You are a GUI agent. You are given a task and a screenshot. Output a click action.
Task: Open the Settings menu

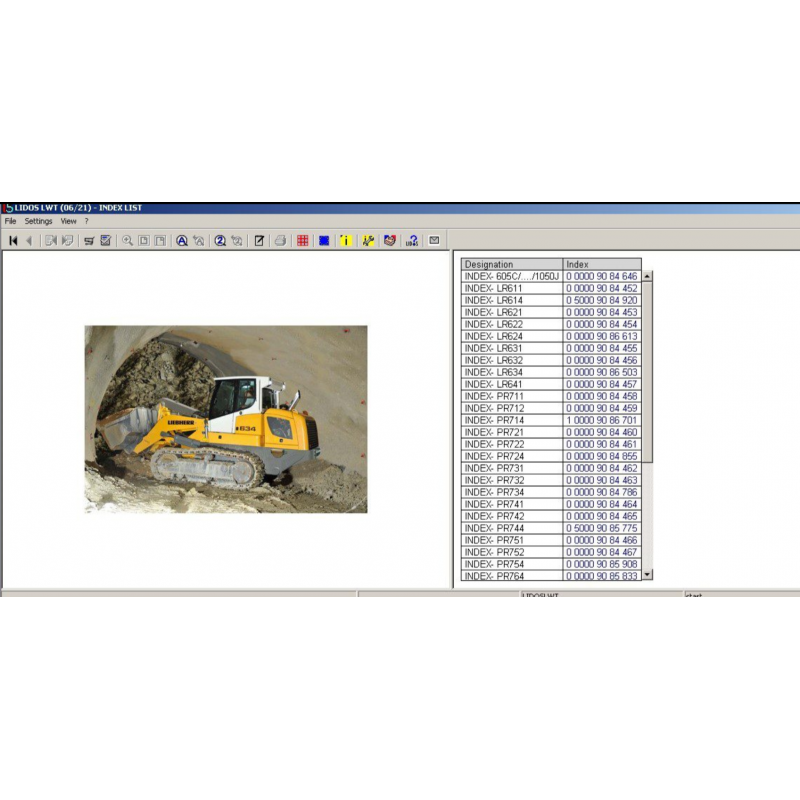pos(37,221)
